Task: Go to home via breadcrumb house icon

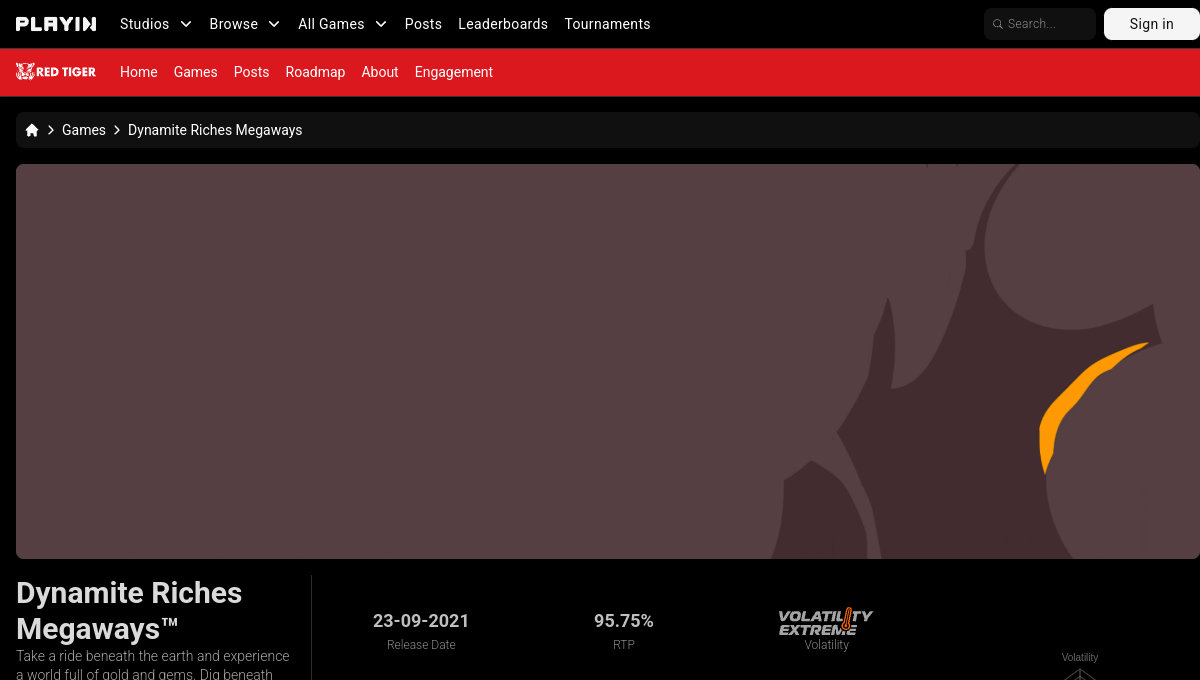Action: point(32,130)
